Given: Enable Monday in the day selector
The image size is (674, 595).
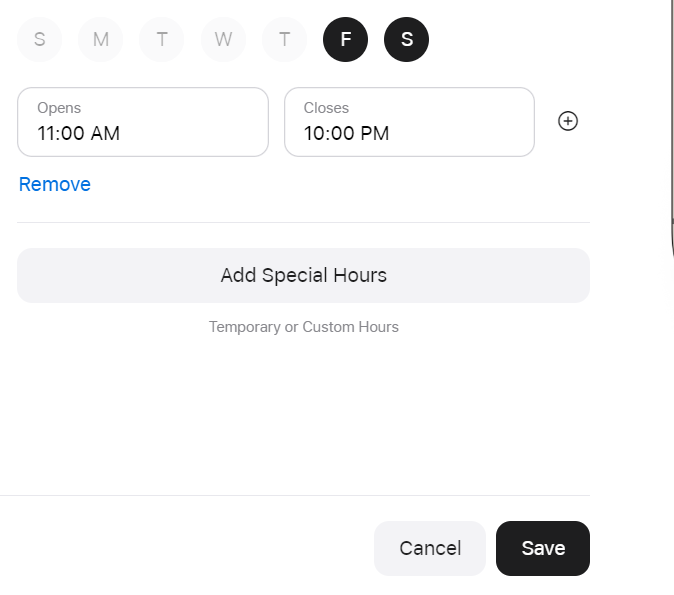Looking at the screenshot, I should tap(101, 40).
